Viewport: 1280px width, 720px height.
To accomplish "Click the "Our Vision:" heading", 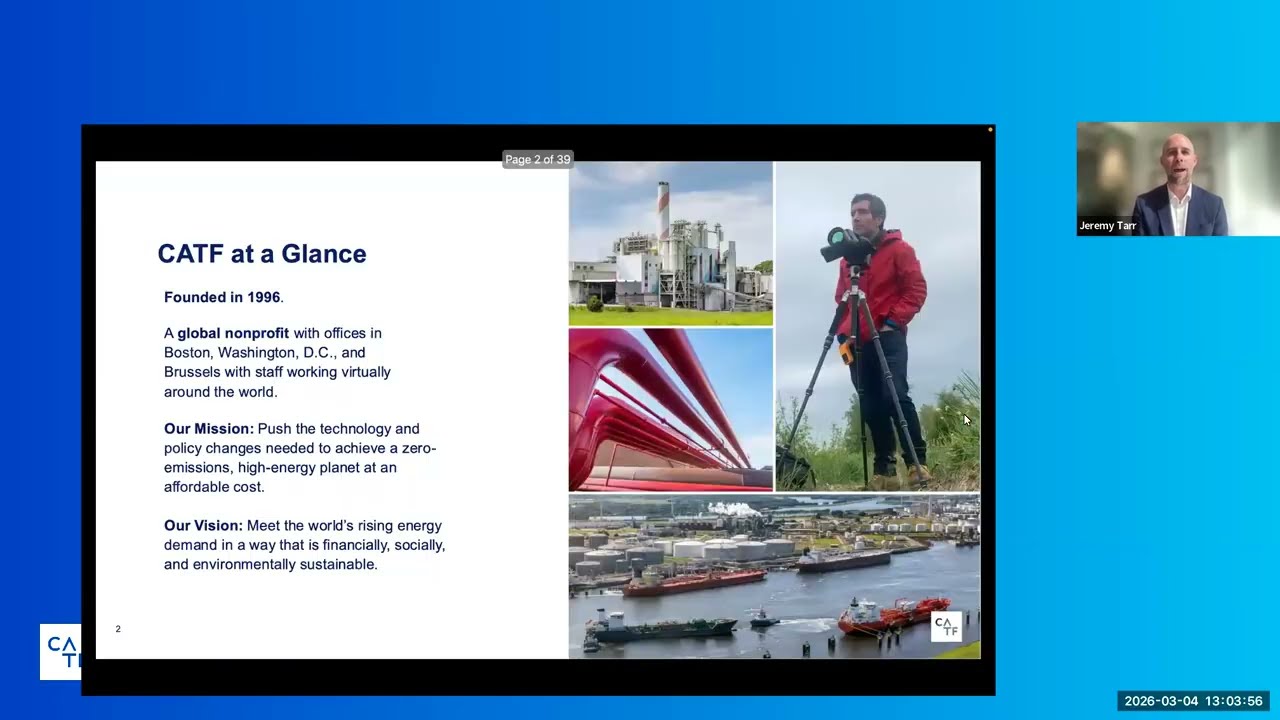I will 203,525.
